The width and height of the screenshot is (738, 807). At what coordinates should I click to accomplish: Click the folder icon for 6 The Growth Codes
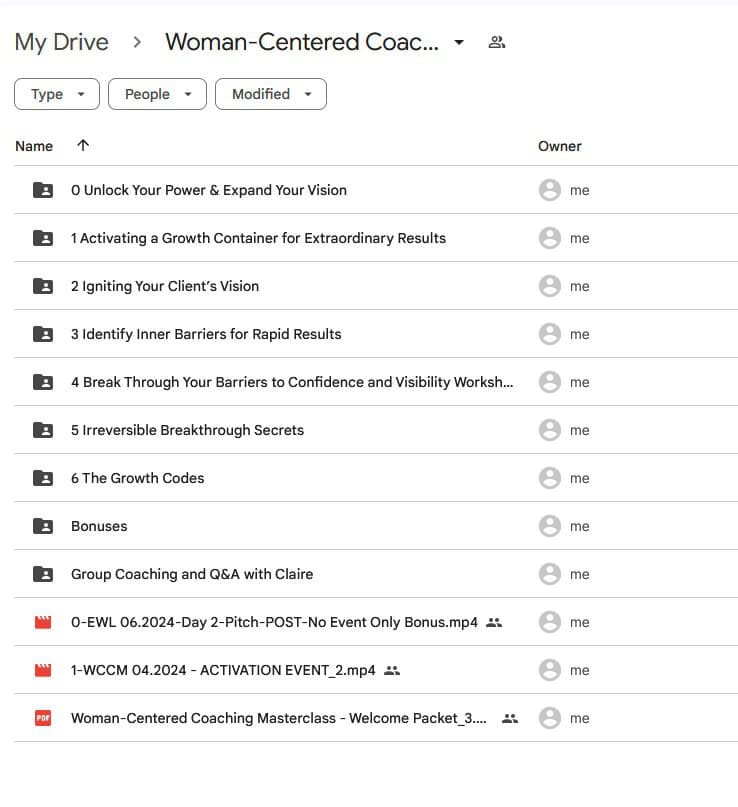click(42, 478)
